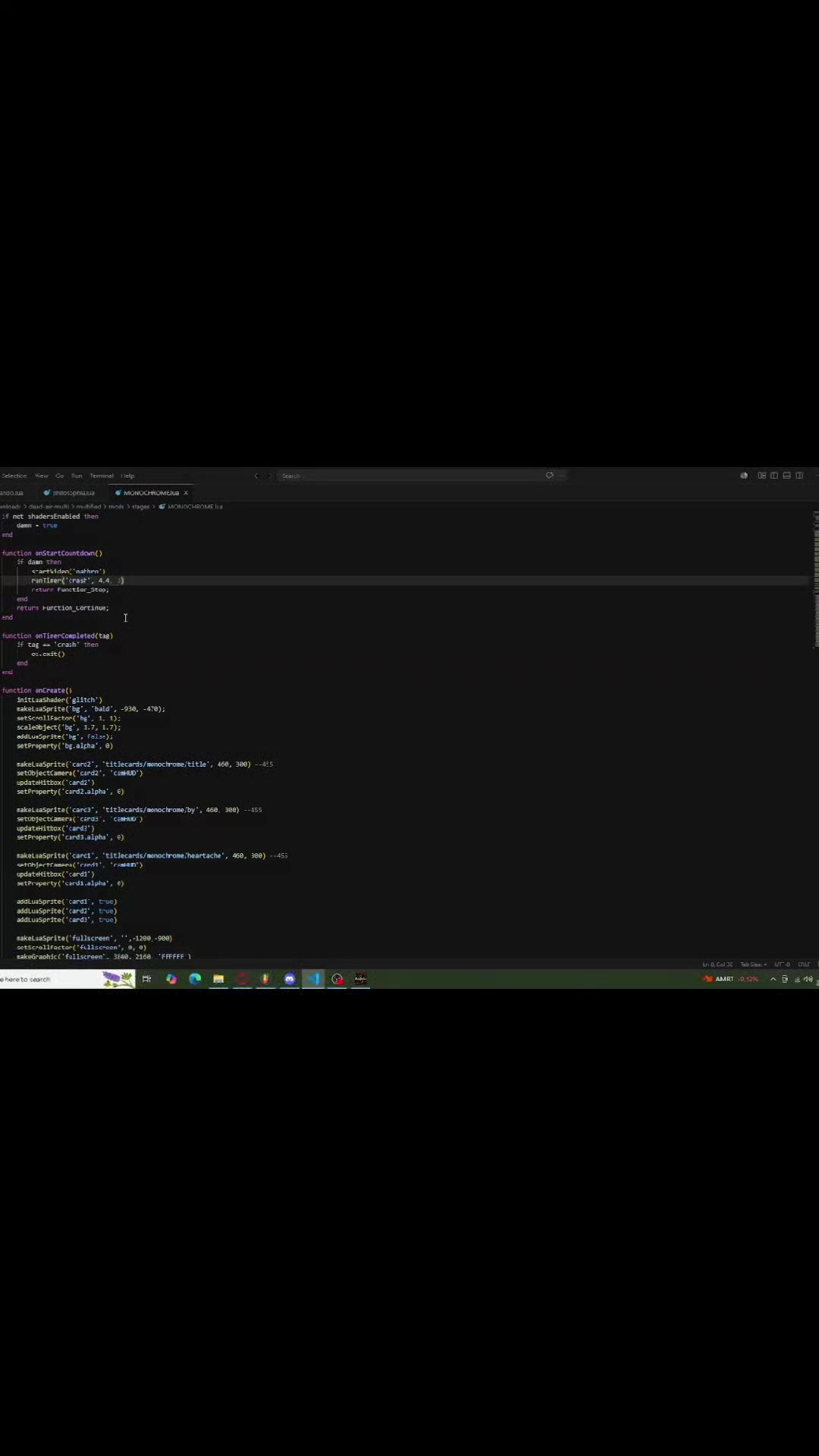Show hidden system tray icons chevron
Image resolution: width=819 pixels, height=1456 pixels.
click(x=773, y=979)
